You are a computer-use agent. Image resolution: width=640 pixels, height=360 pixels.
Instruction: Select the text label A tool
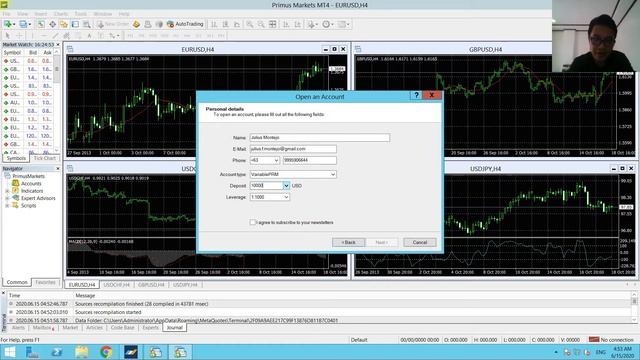pyautogui.click(x=89, y=36)
